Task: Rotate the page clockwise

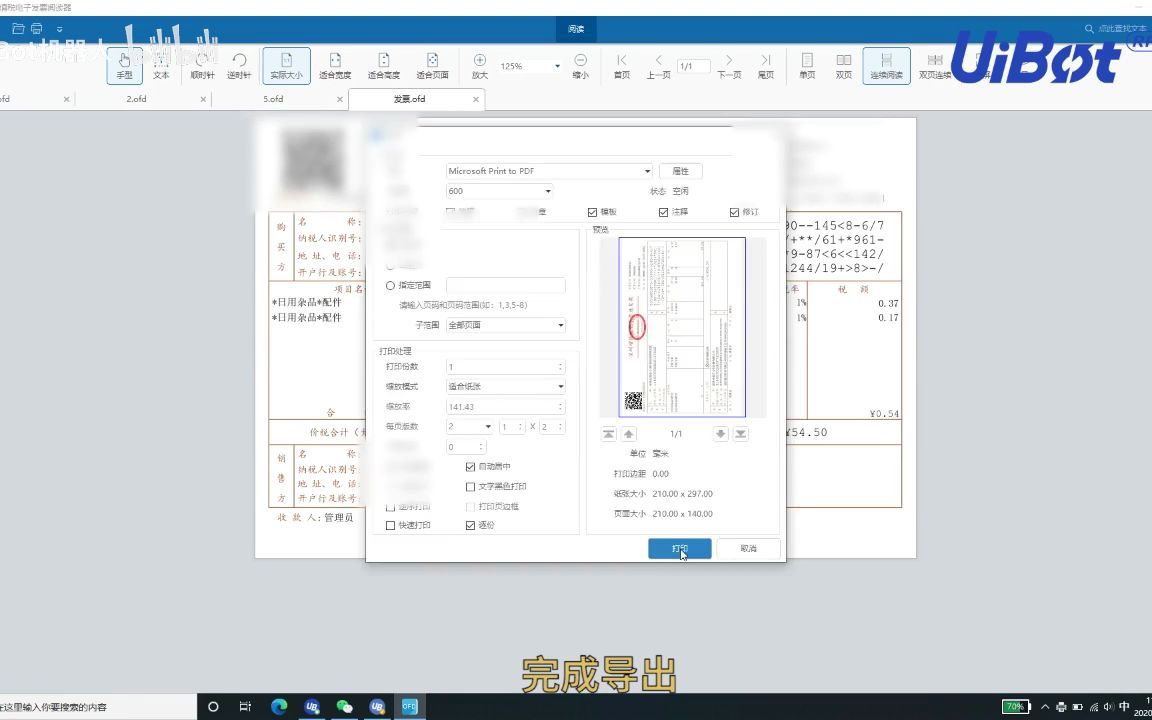Action: pos(202,66)
